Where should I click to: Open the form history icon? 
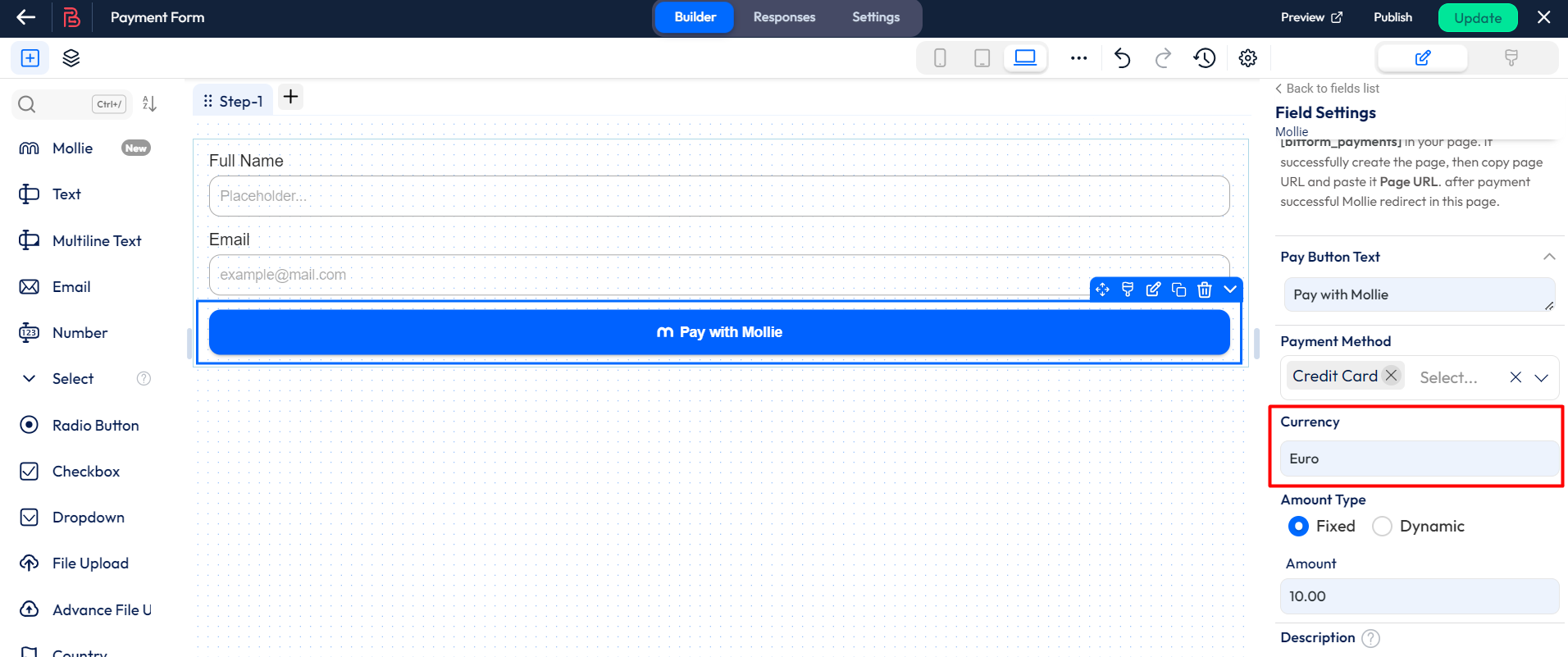(1205, 58)
